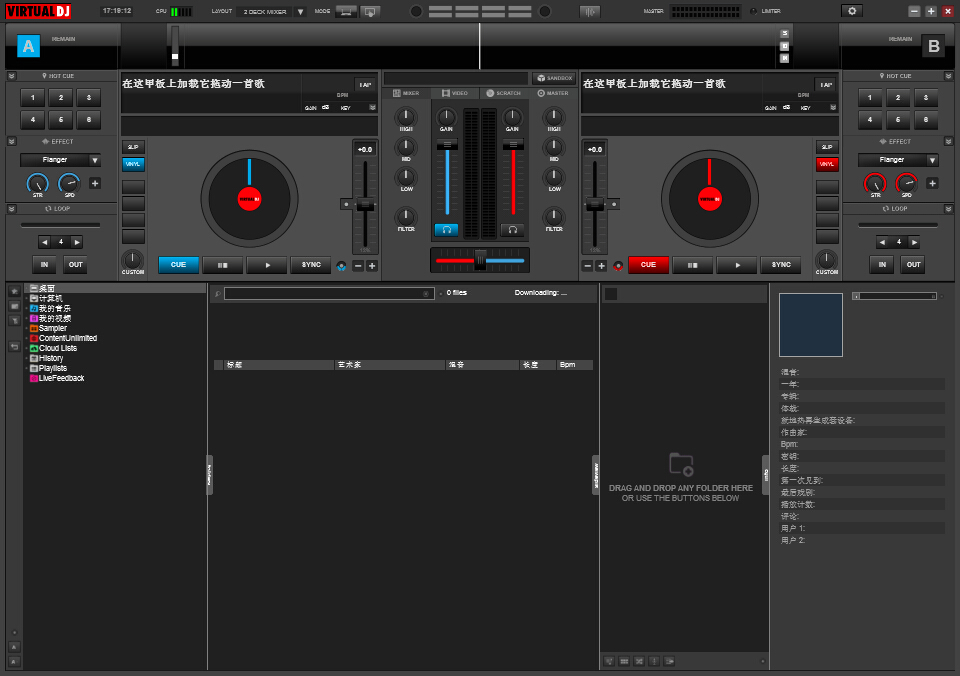Click loop IN button on deck A
Viewport: 960px width, 676px height.
(44, 265)
